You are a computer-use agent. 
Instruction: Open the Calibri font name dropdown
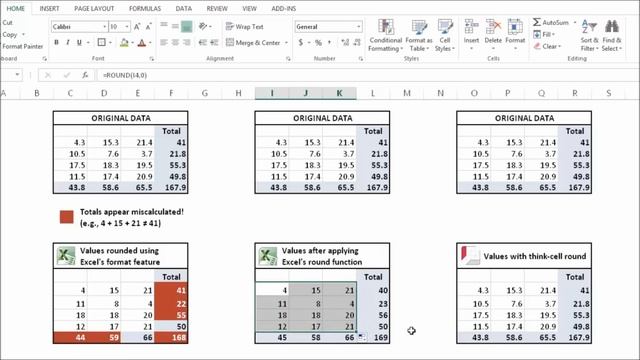point(104,27)
